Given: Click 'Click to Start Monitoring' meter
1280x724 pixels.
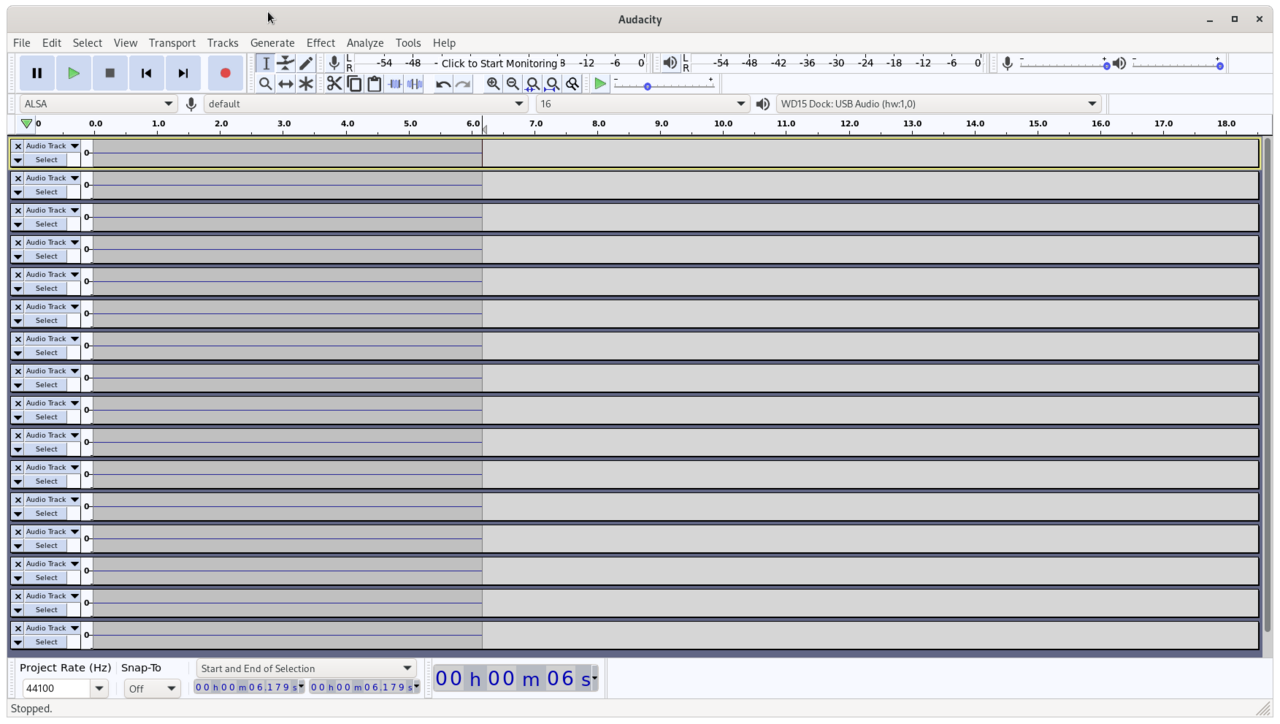Looking at the screenshot, I should coord(499,63).
